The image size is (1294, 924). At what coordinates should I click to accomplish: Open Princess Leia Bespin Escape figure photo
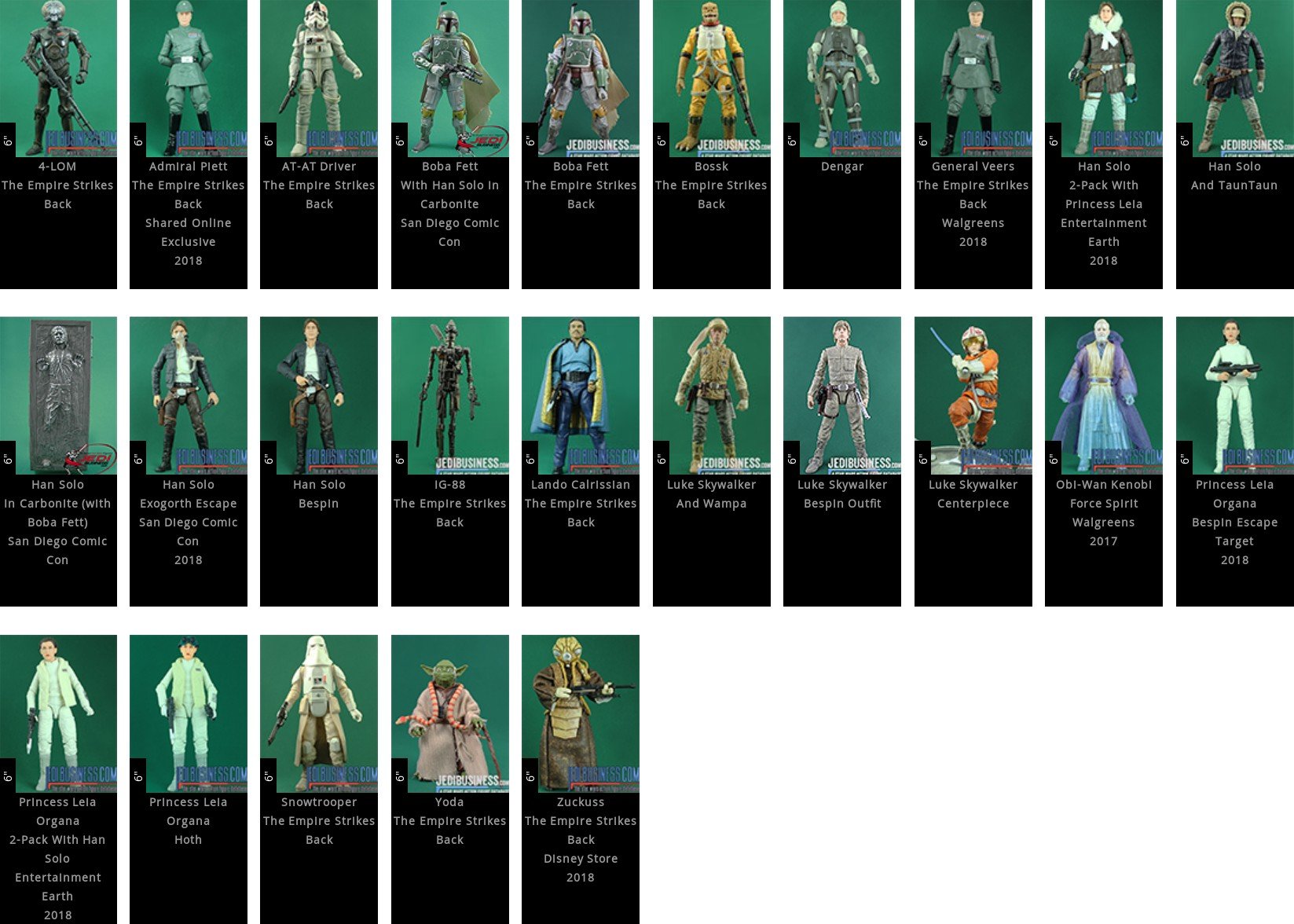(1235, 395)
